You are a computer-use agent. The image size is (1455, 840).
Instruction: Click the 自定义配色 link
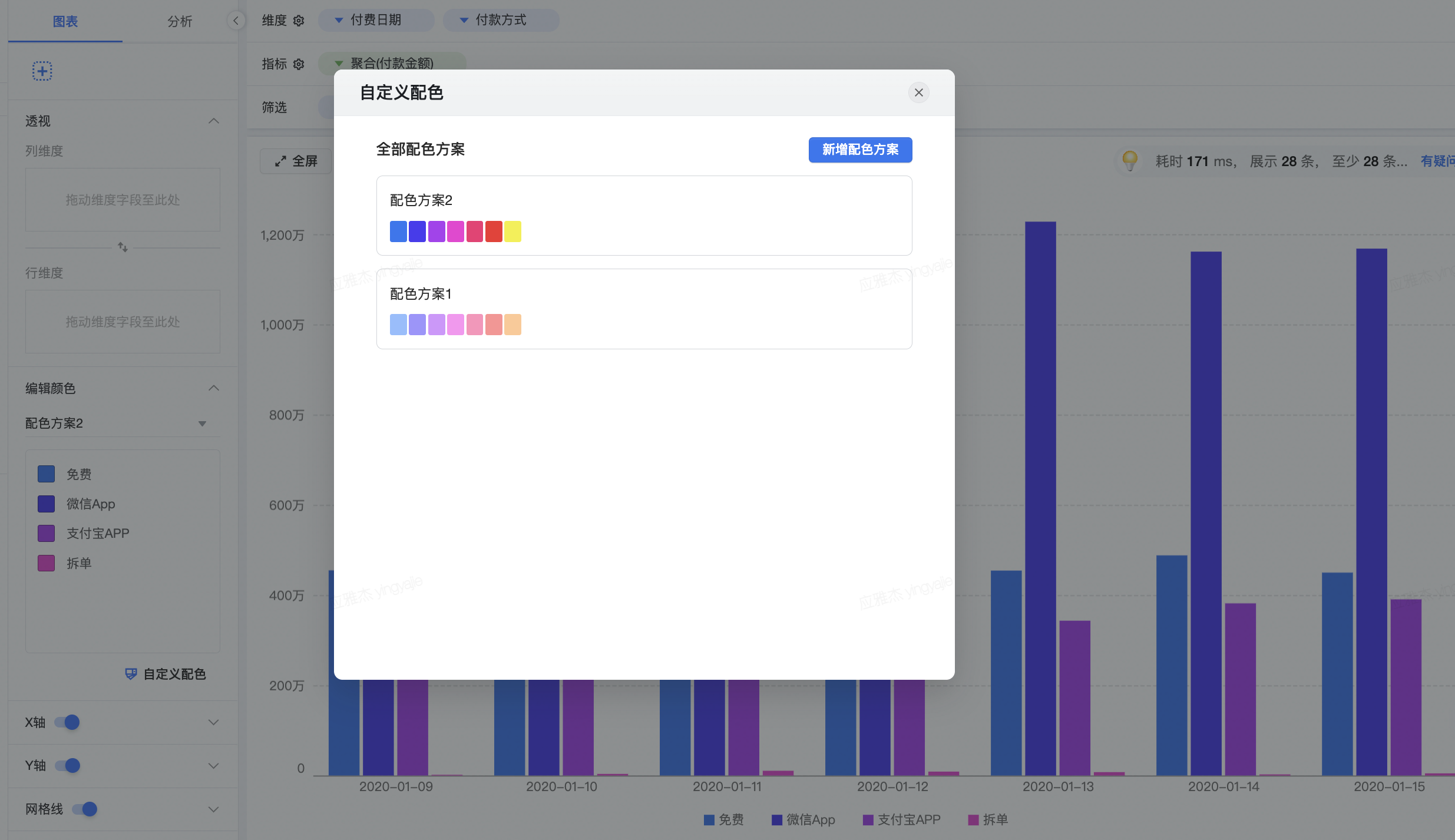[x=166, y=674]
